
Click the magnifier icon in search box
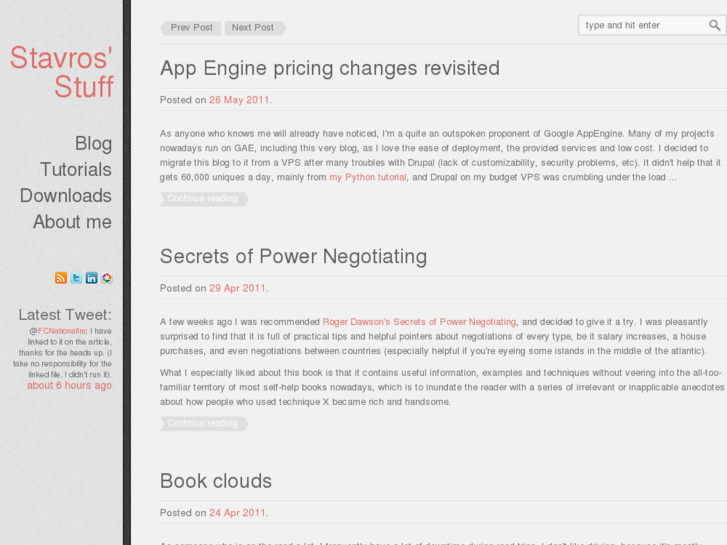click(x=714, y=25)
